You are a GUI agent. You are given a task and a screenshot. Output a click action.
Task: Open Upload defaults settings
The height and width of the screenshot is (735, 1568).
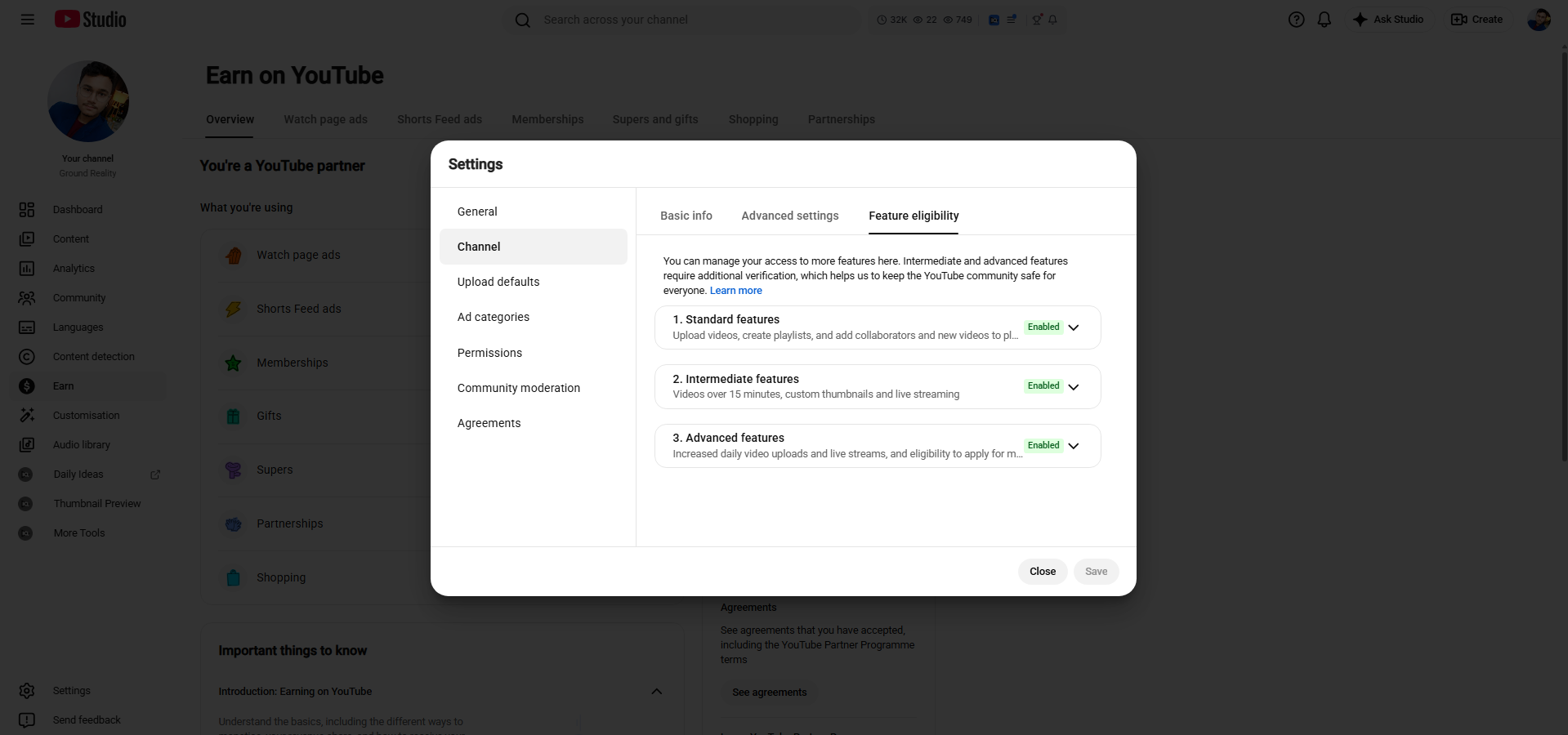coord(534,282)
